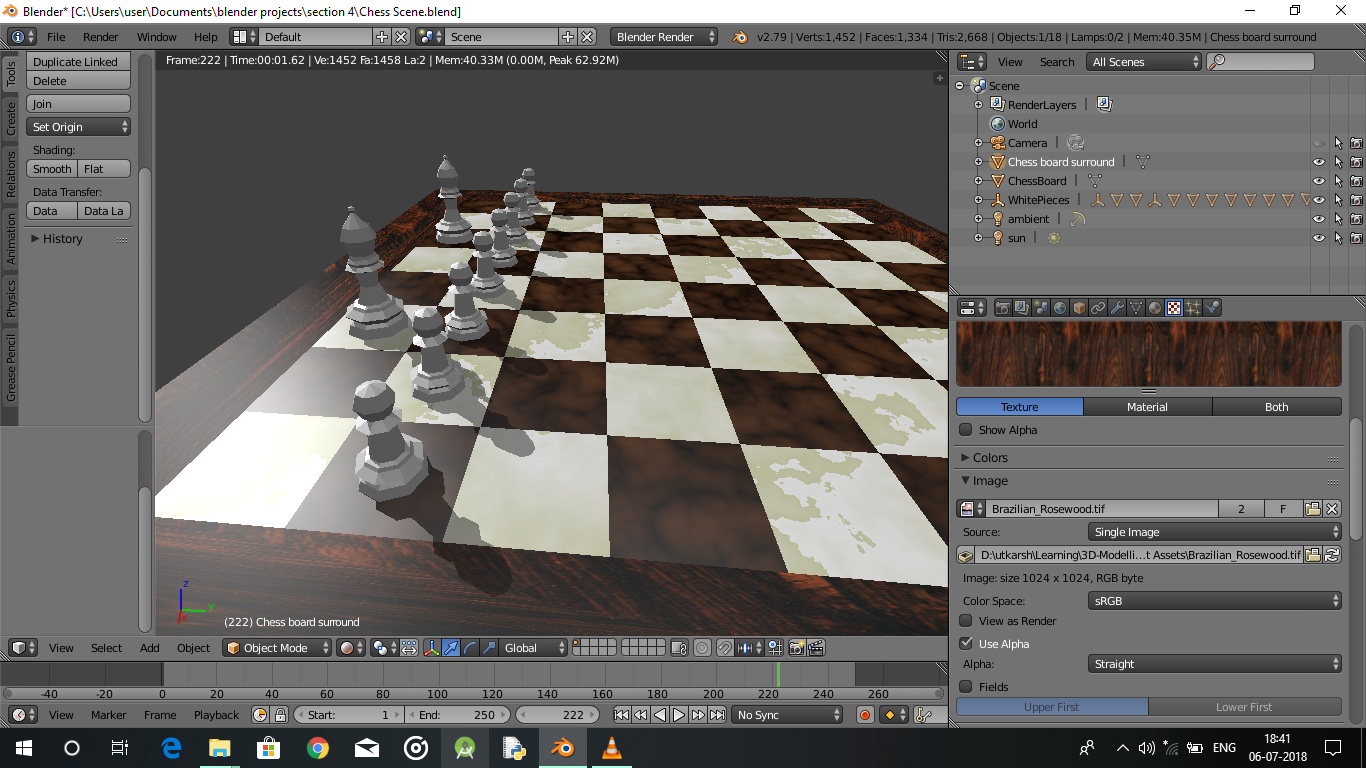Image resolution: width=1366 pixels, height=768 pixels.
Task: Toggle restrict render for sun lamp
Action: pos(1356,238)
